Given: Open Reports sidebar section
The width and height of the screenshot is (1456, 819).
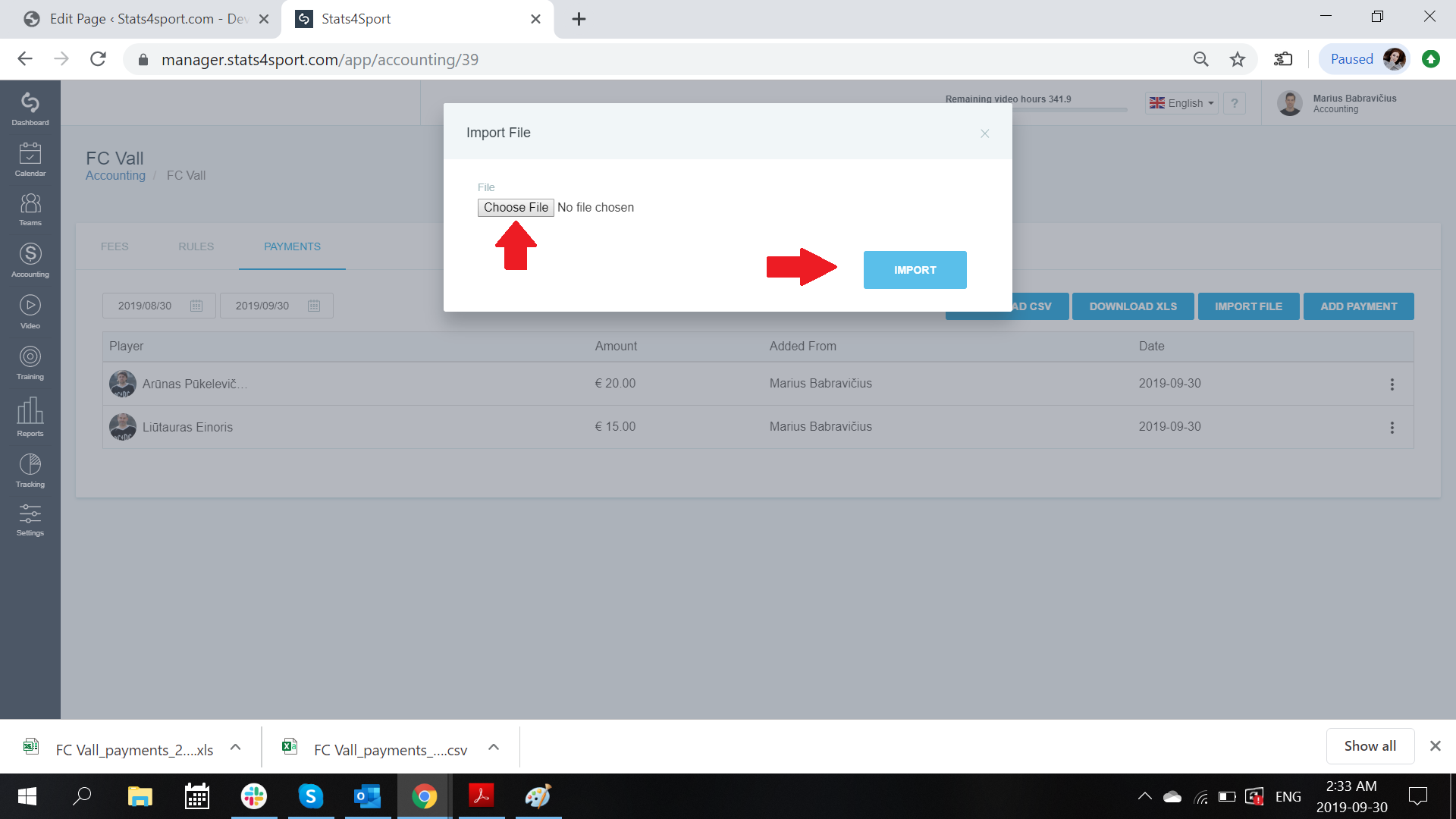Looking at the screenshot, I should [30, 417].
